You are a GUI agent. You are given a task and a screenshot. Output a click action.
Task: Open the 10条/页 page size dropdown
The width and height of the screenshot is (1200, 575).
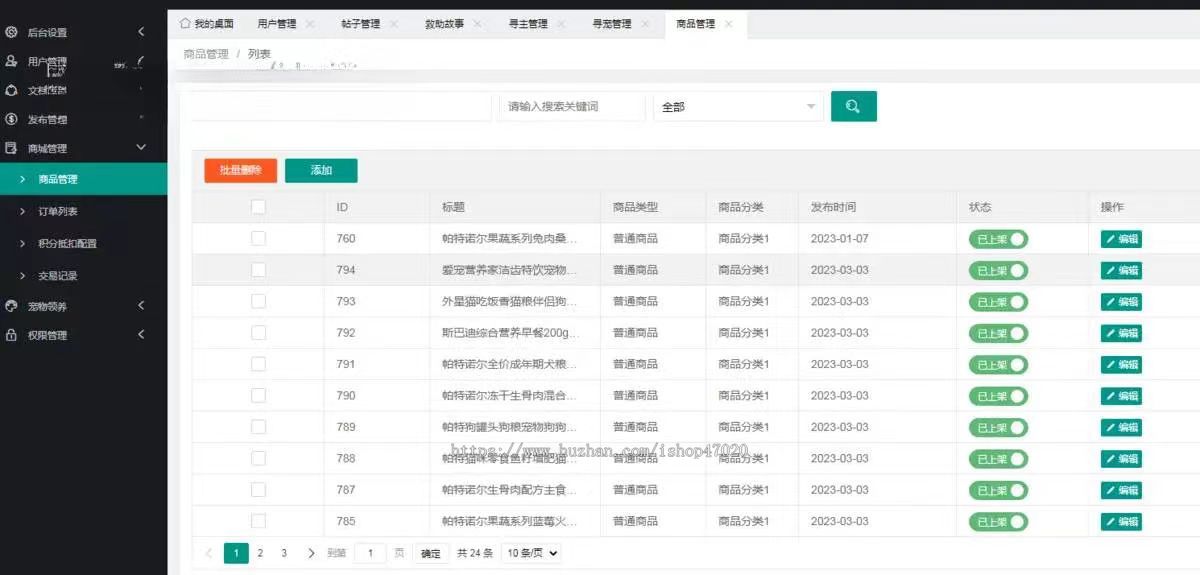click(x=531, y=553)
